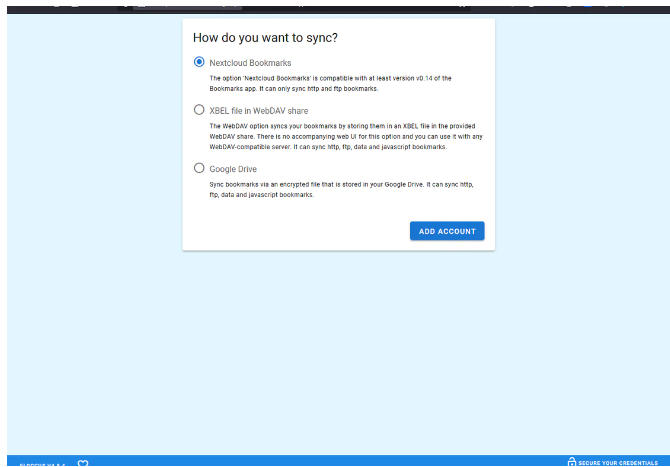Screen dimensions: 670x467
Task: Select the Google Drive sync radio button
Action: (x=199, y=168)
